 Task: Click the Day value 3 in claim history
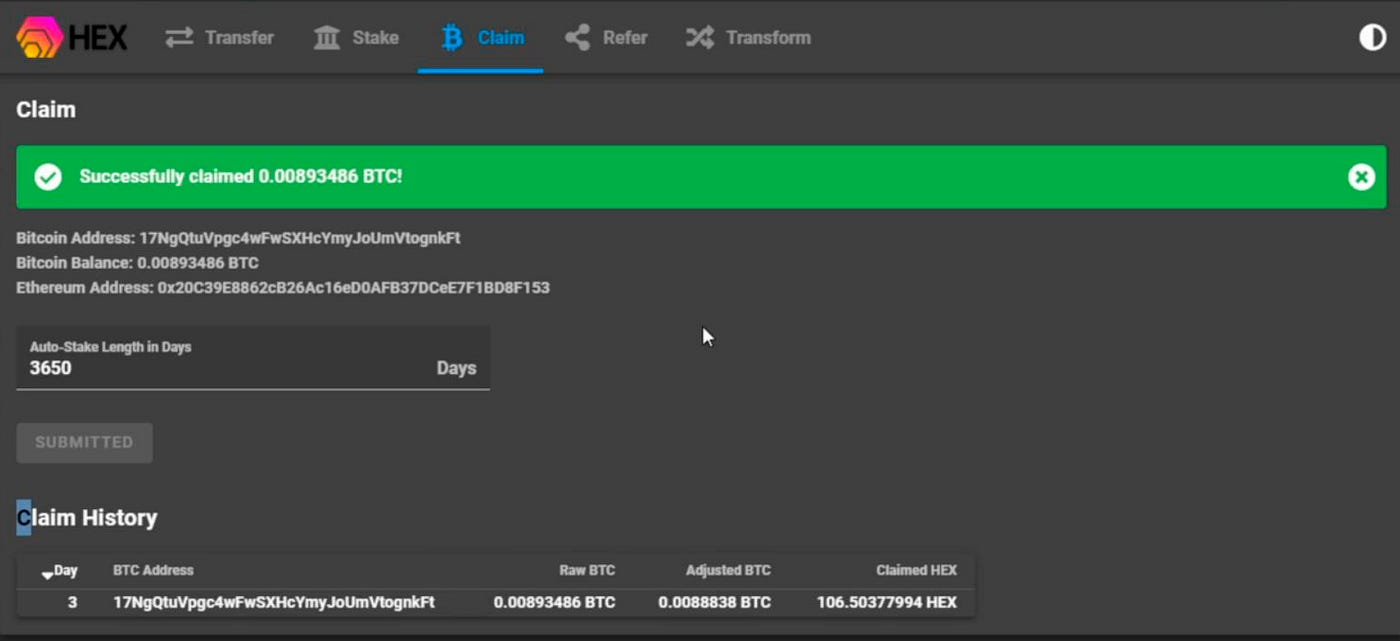point(72,602)
